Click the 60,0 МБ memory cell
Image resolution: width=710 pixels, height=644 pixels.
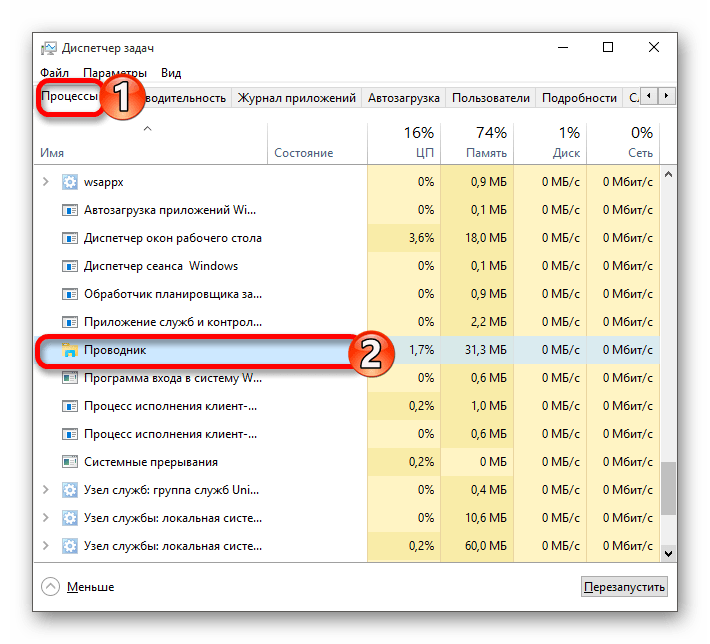(x=477, y=546)
